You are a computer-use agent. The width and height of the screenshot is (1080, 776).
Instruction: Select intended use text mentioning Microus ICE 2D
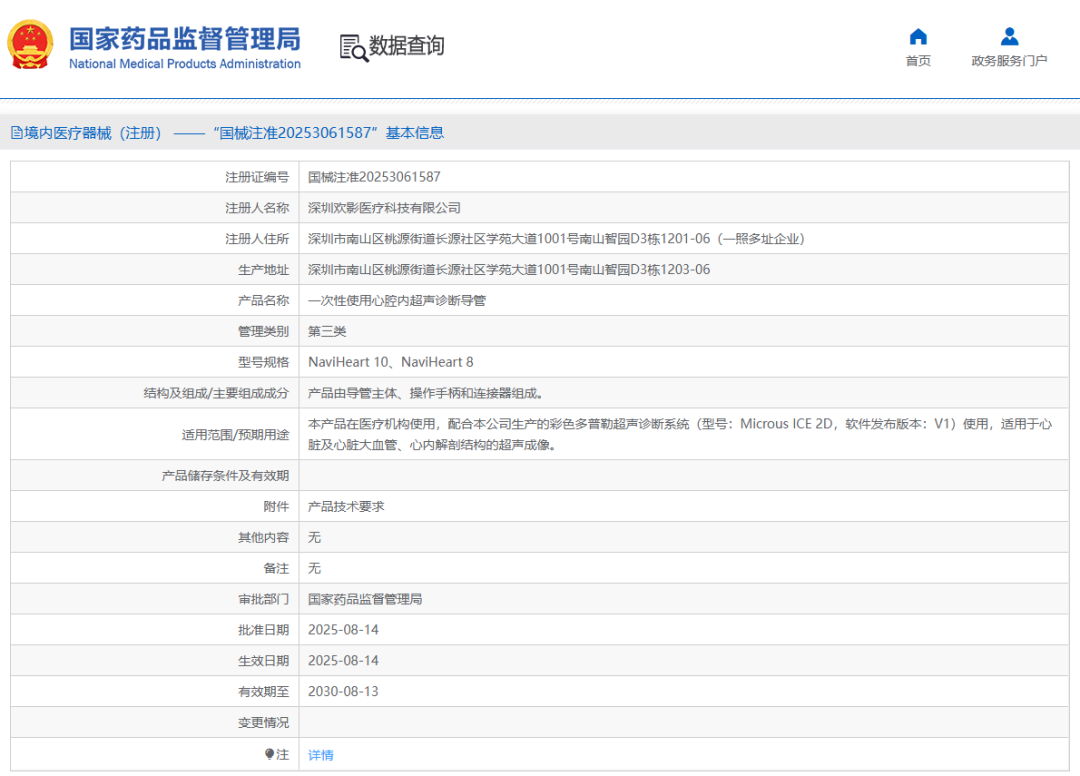coord(680,434)
